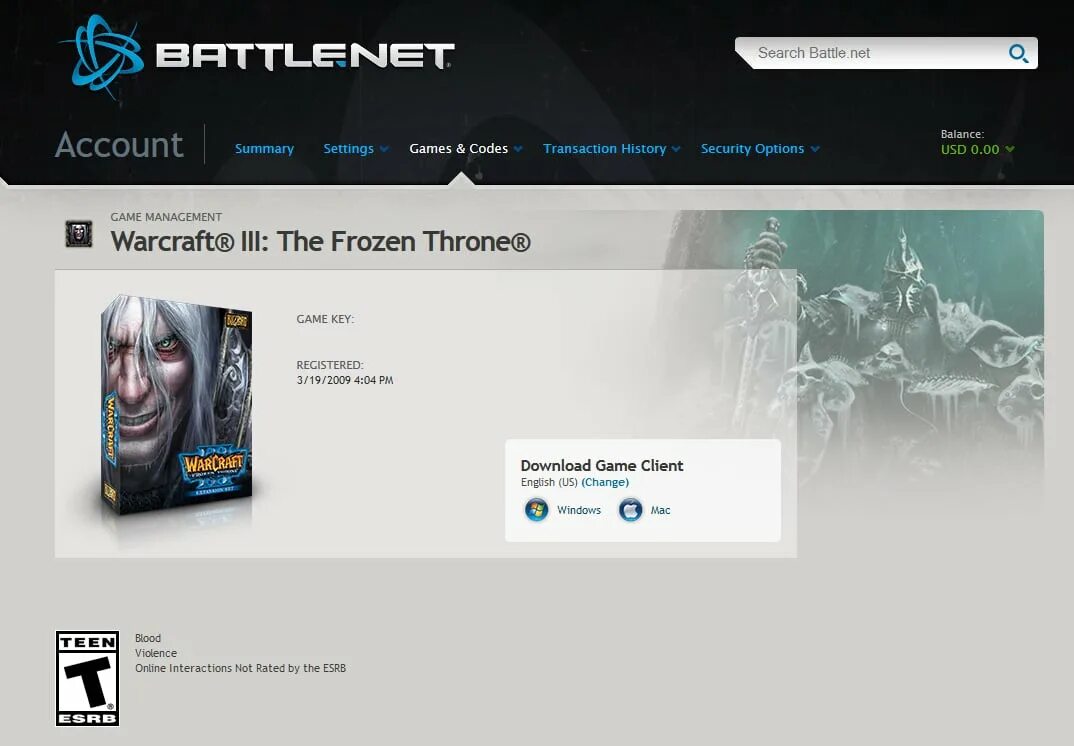Image resolution: width=1074 pixels, height=746 pixels.
Task: Click the Frozen Throne box art image
Action: point(177,406)
